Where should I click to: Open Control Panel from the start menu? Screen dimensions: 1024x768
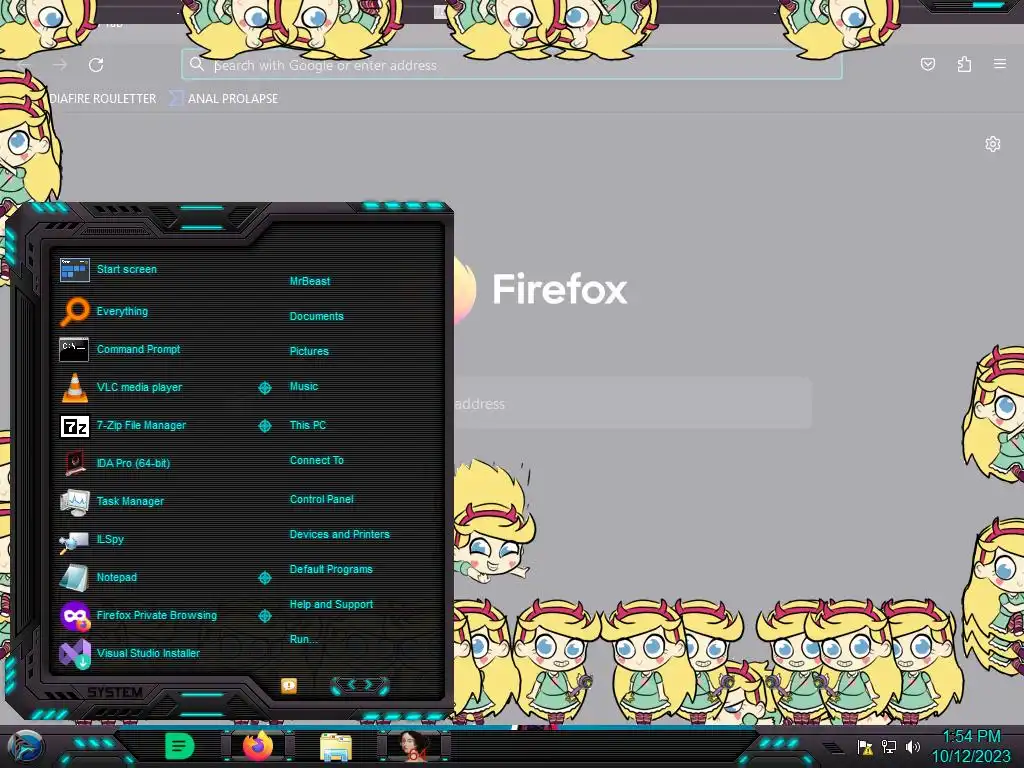click(321, 499)
